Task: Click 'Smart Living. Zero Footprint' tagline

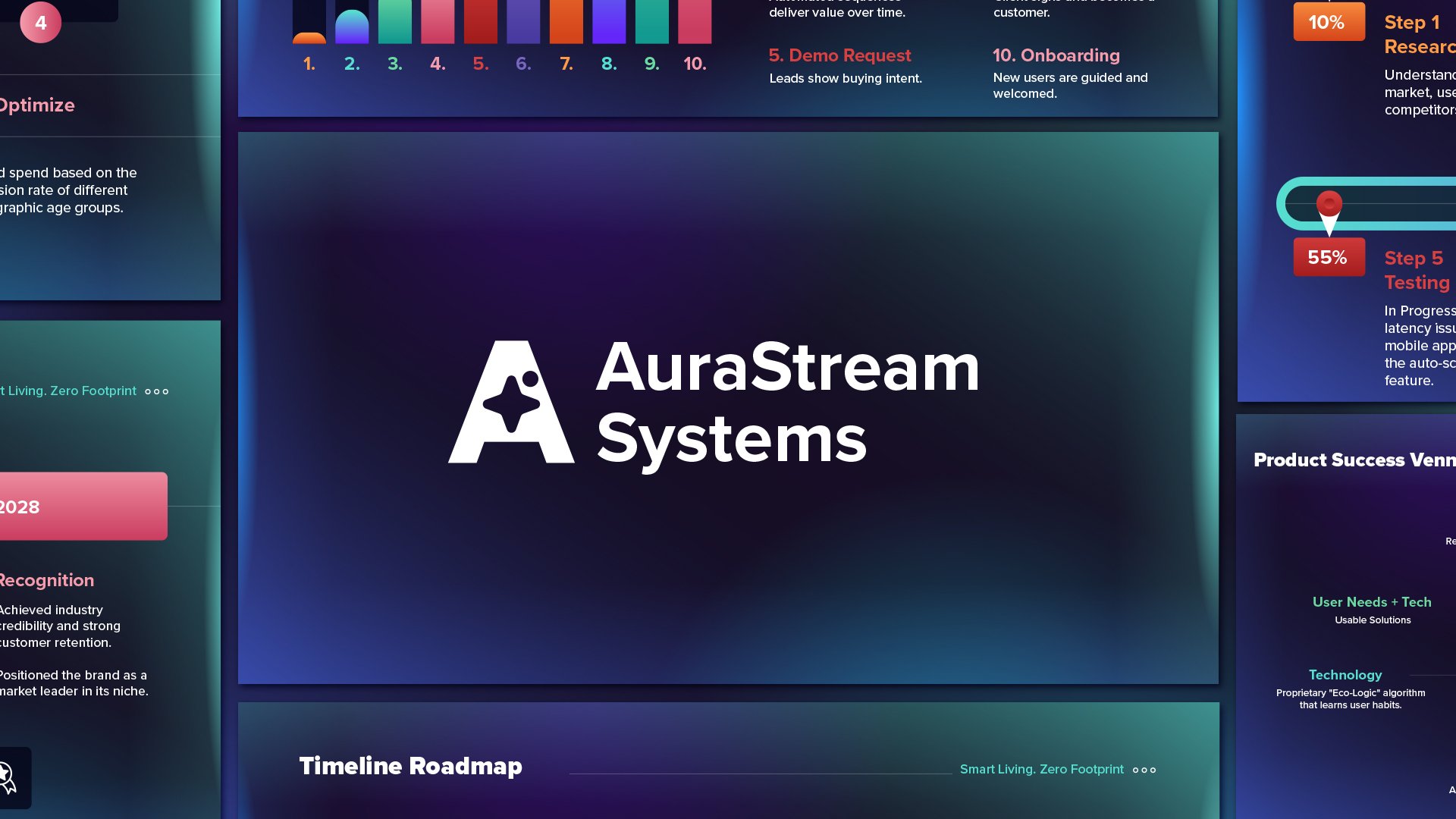Action: [x=1041, y=769]
